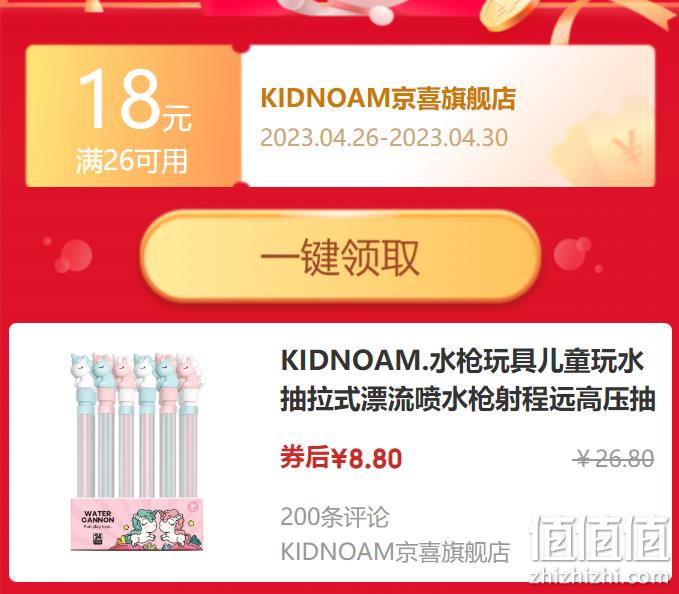
Task: Open KIDNOAM京喜旗舰店 link below reviews
Action: (x=395, y=552)
